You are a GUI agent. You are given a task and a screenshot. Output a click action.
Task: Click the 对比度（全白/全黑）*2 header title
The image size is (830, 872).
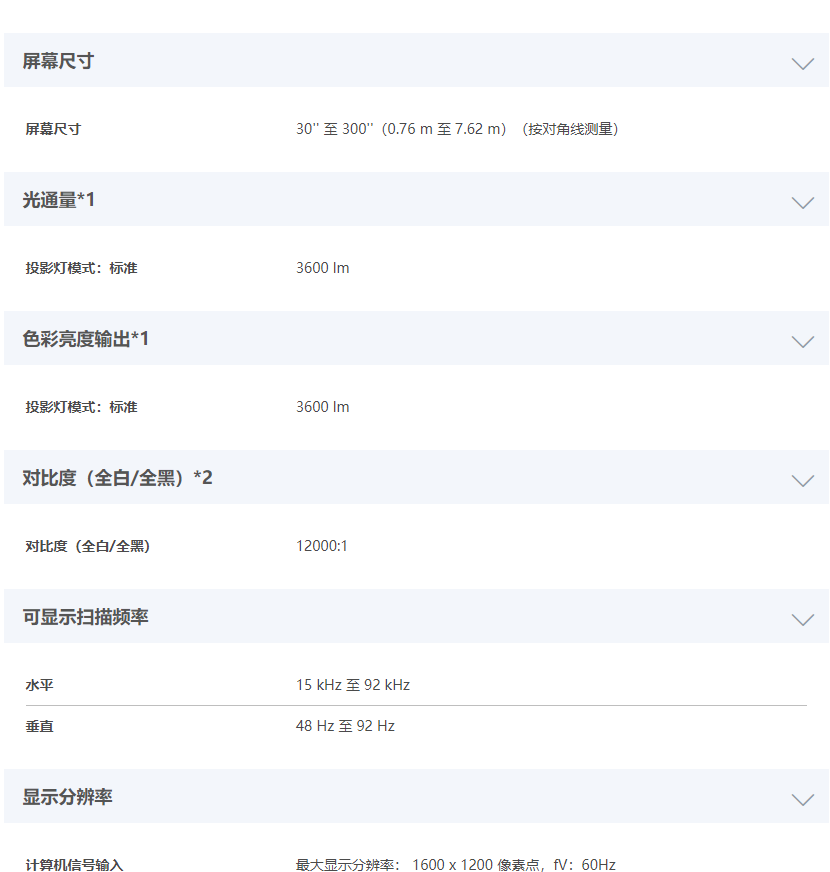click(117, 478)
